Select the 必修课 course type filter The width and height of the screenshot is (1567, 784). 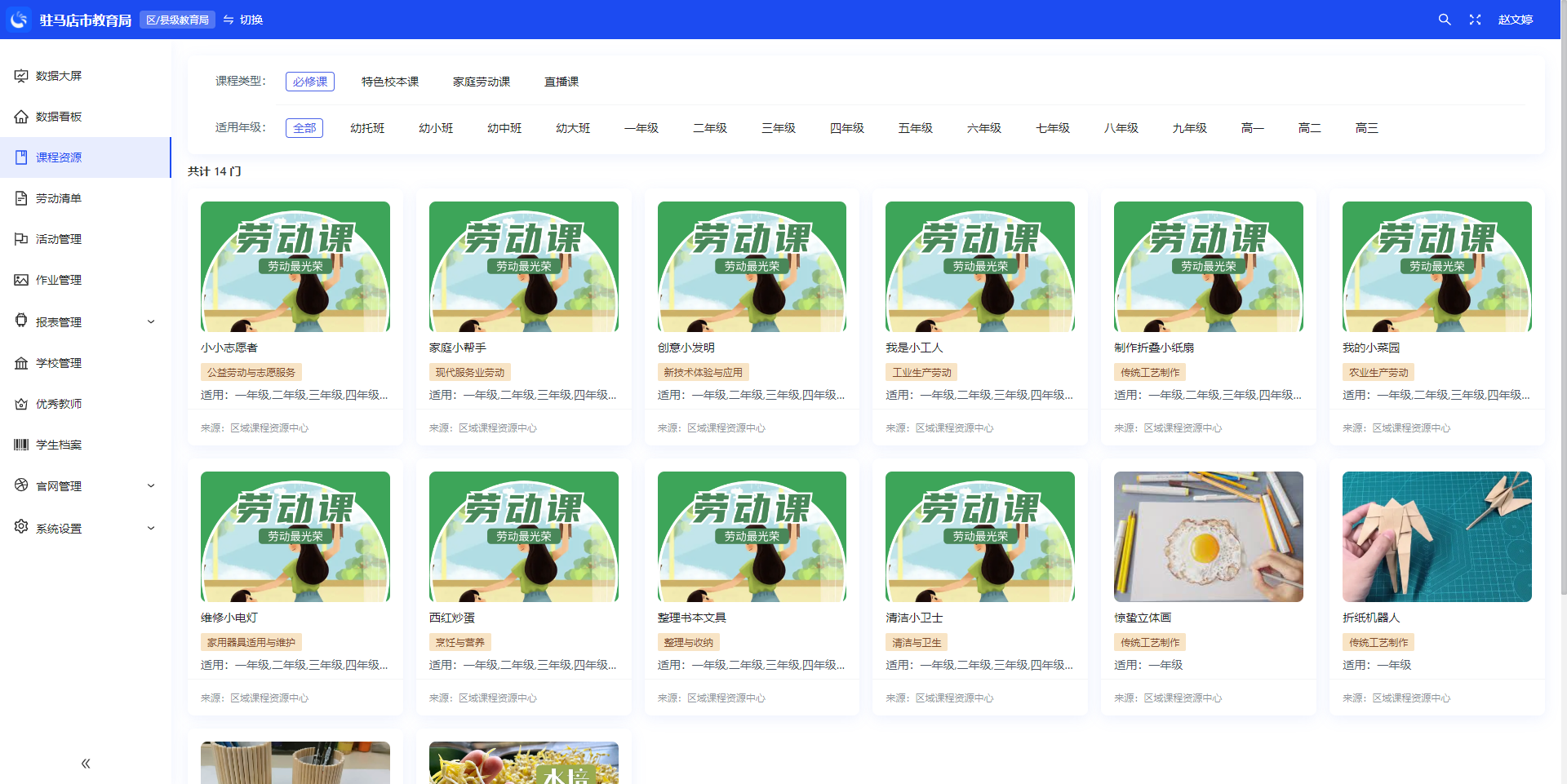point(310,82)
